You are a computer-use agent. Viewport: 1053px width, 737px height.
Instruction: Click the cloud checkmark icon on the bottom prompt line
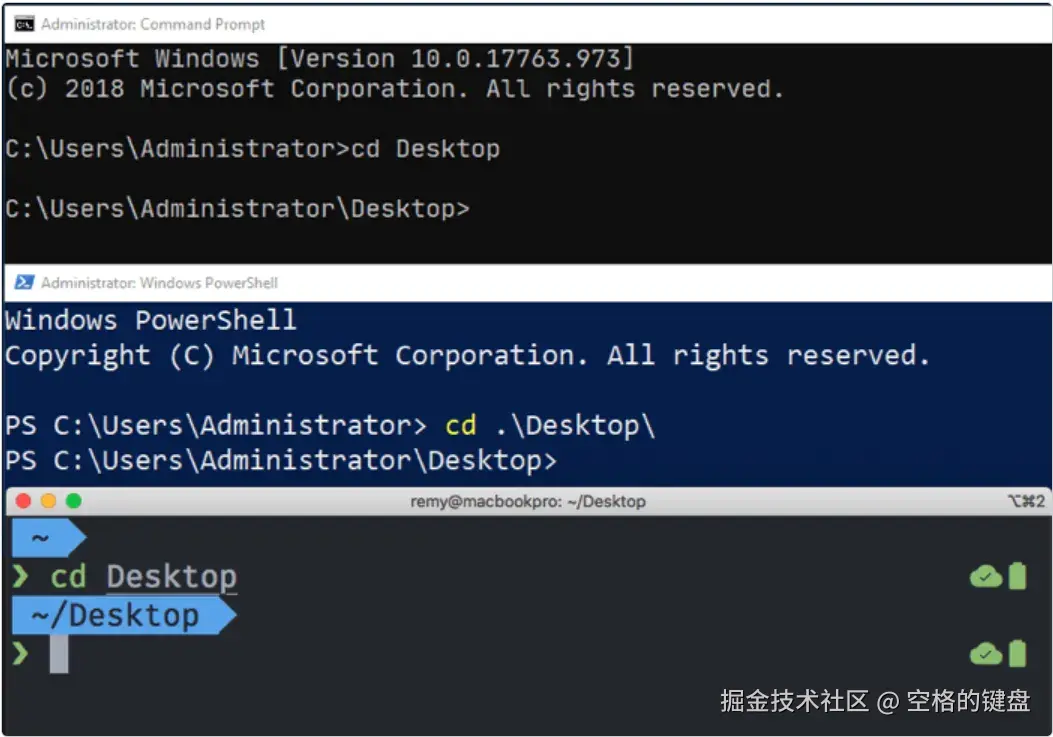click(x=986, y=654)
